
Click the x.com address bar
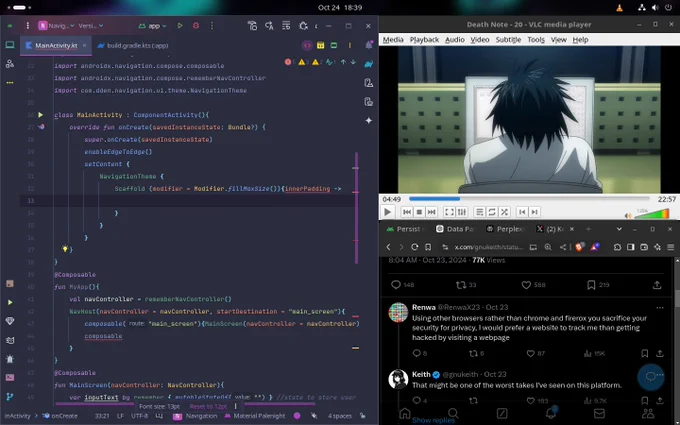click(x=488, y=247)
